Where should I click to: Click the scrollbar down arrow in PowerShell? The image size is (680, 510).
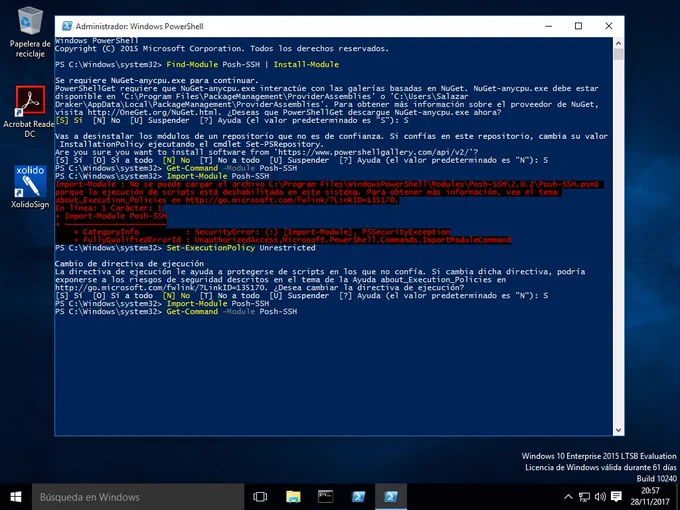[618, 430]
